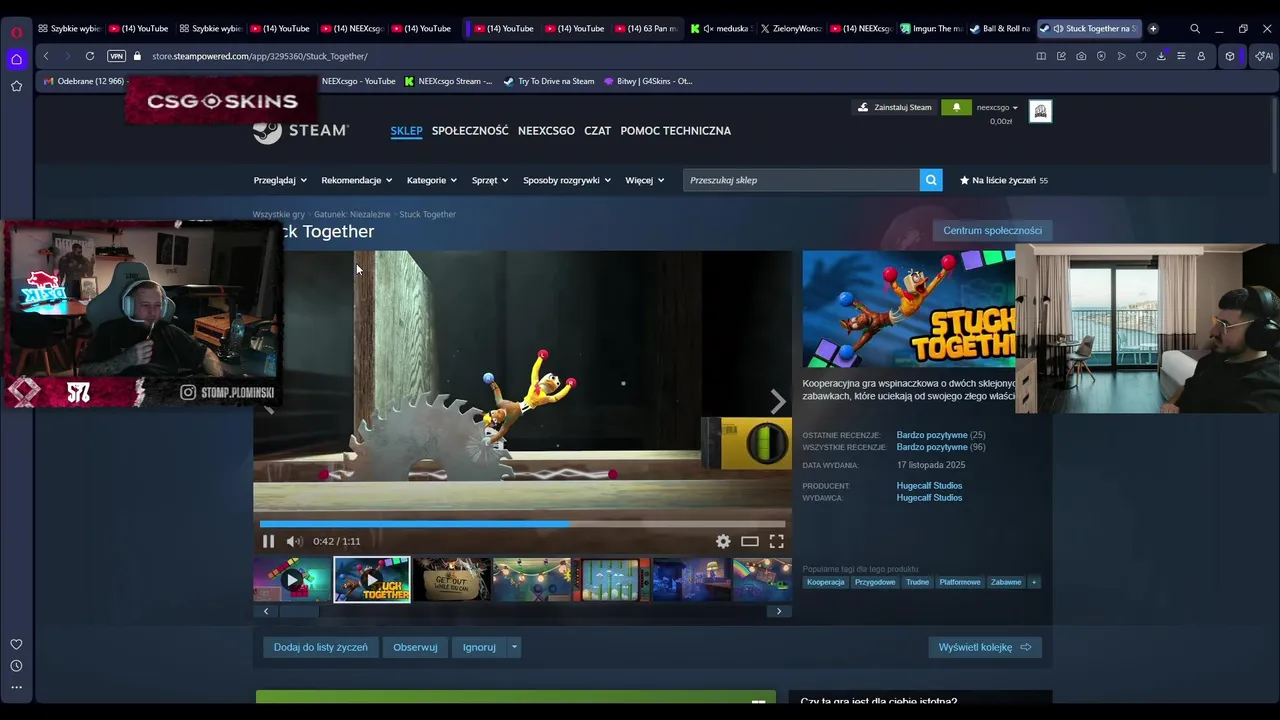The height and width of the screenshot is (720, 1280).
Task: Open Hugecalf Studios producer link
Action: tap(929, 486)
